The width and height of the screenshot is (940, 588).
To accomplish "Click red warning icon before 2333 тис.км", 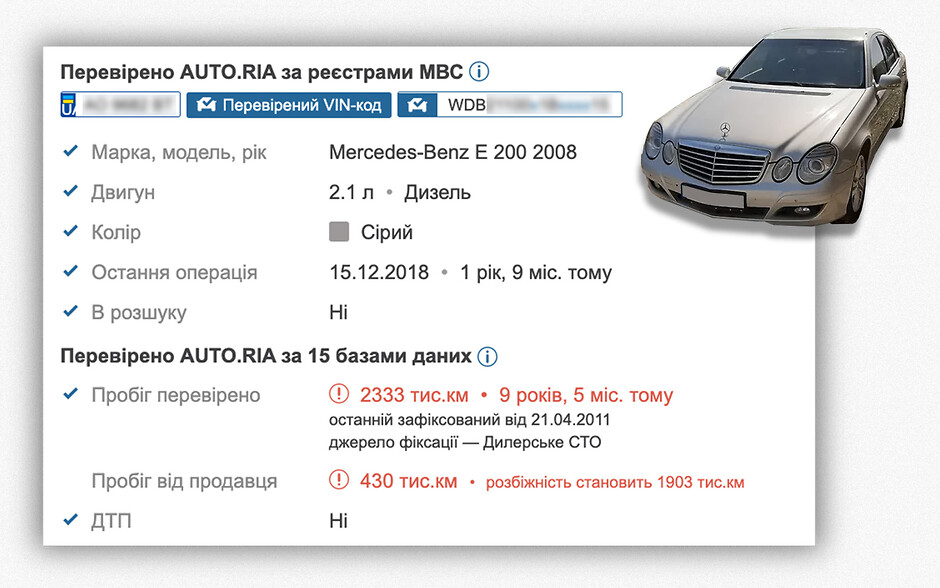I will pos(339,395).
